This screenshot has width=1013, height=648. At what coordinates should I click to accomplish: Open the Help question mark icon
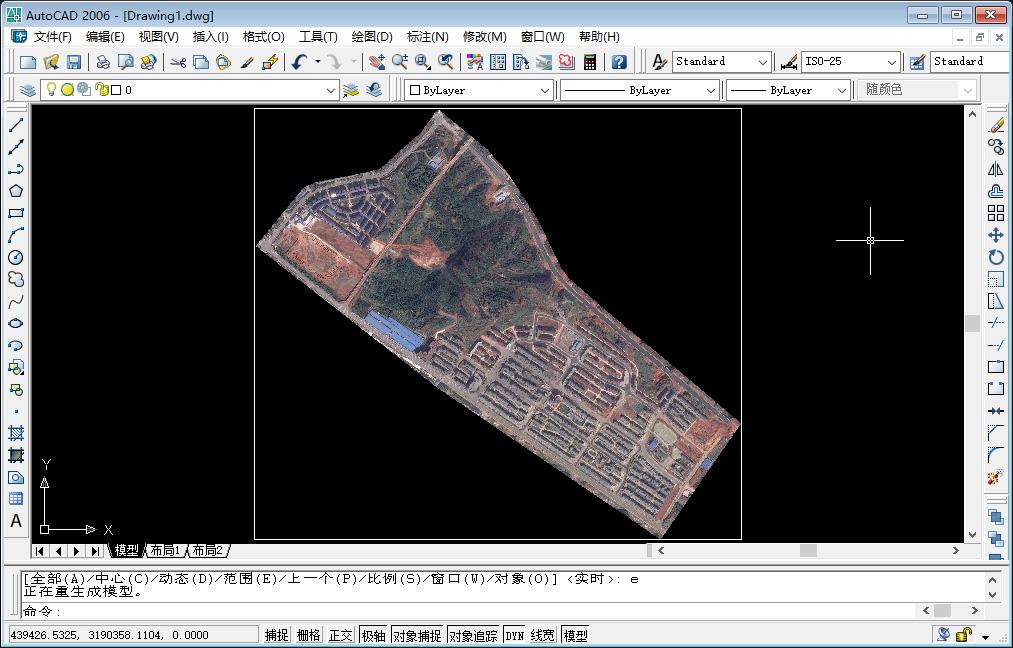tap(619, 62)
